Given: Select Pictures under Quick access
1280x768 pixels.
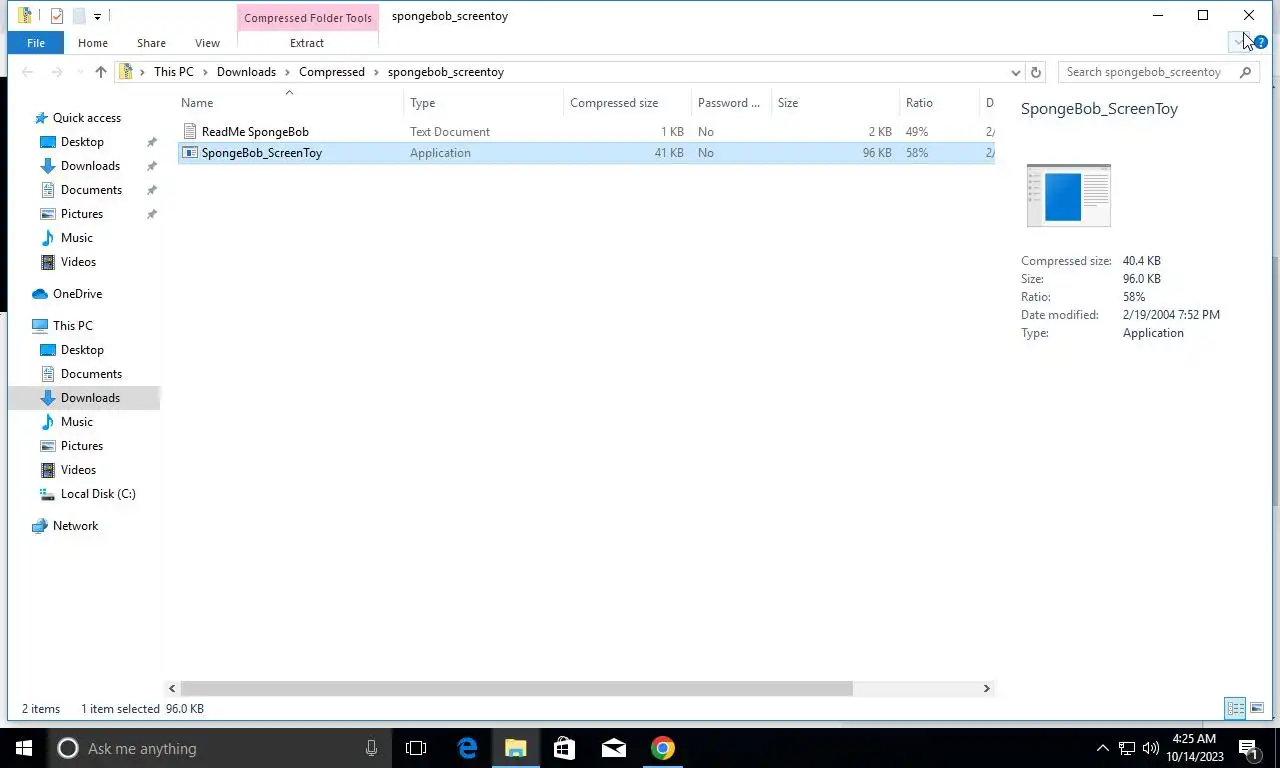Looking at the screenshot, I should (82, 214).
